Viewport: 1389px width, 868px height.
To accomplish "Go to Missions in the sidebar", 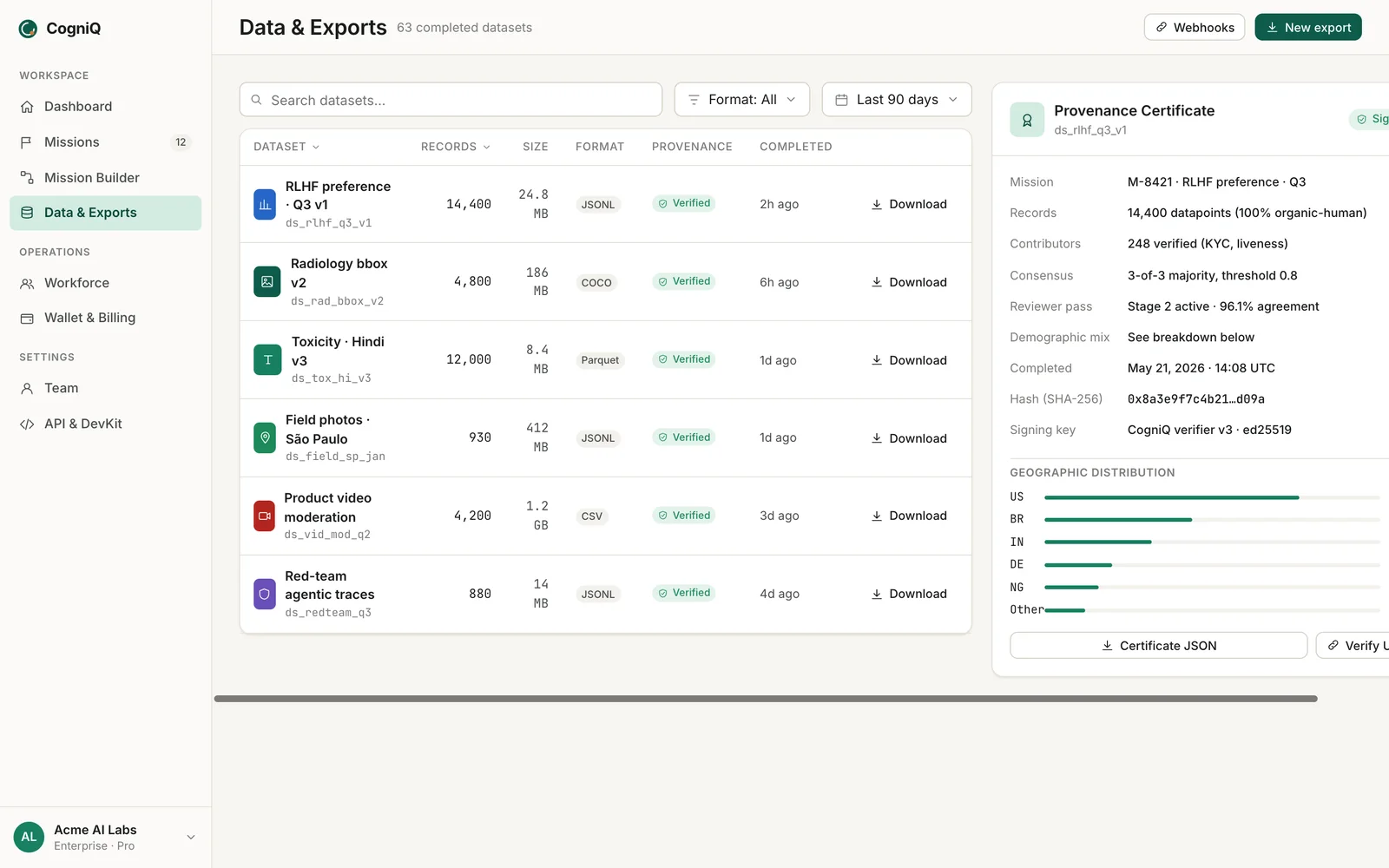I will (105, 142).
